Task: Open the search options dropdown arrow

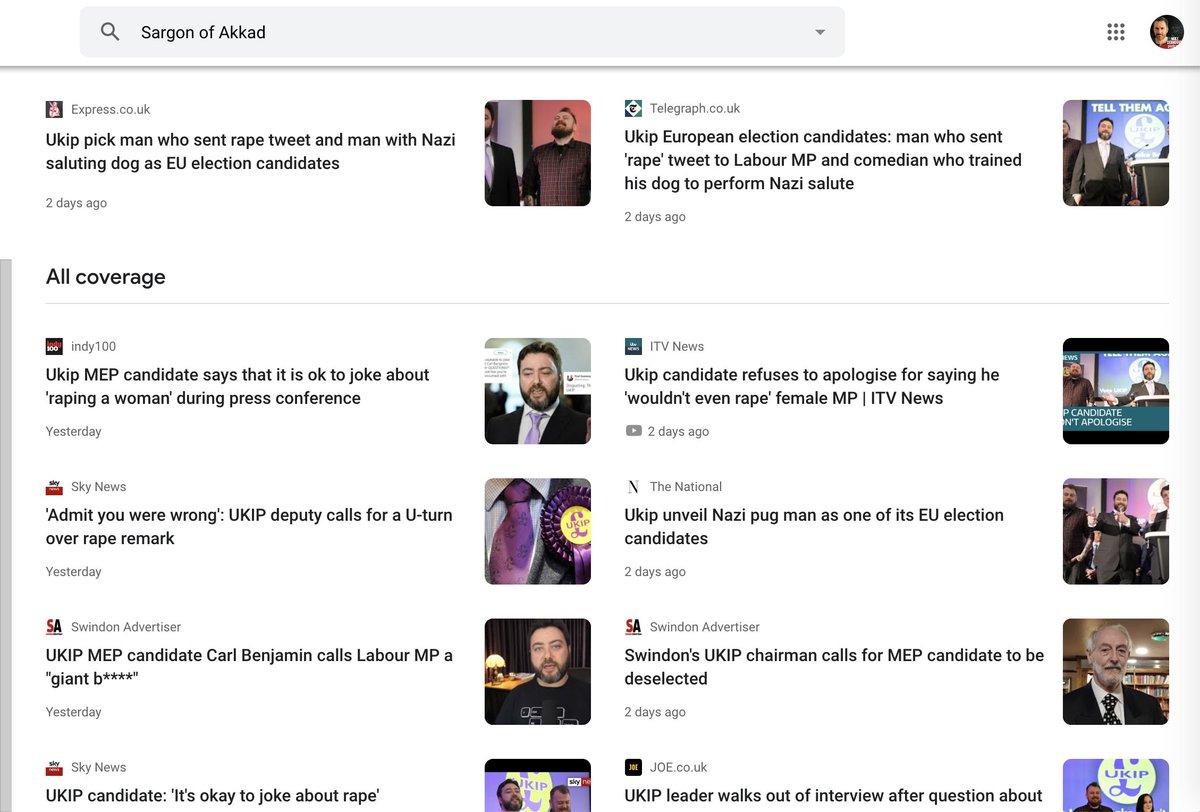Action: coord(820,32)
